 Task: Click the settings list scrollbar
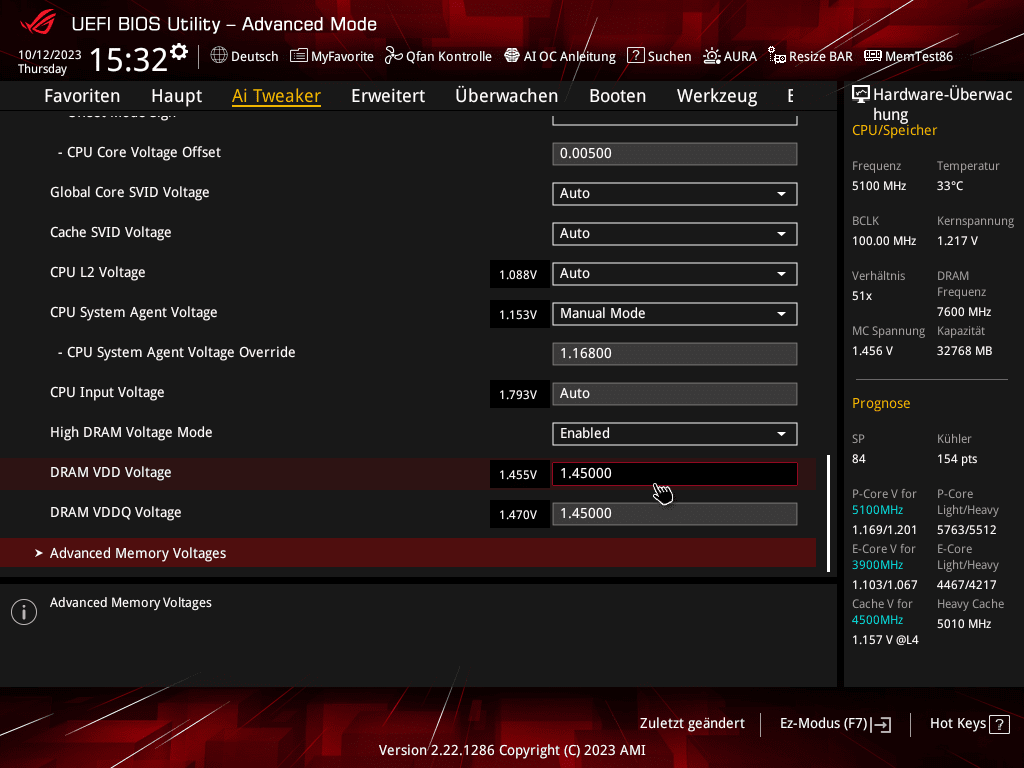[829, 513]
